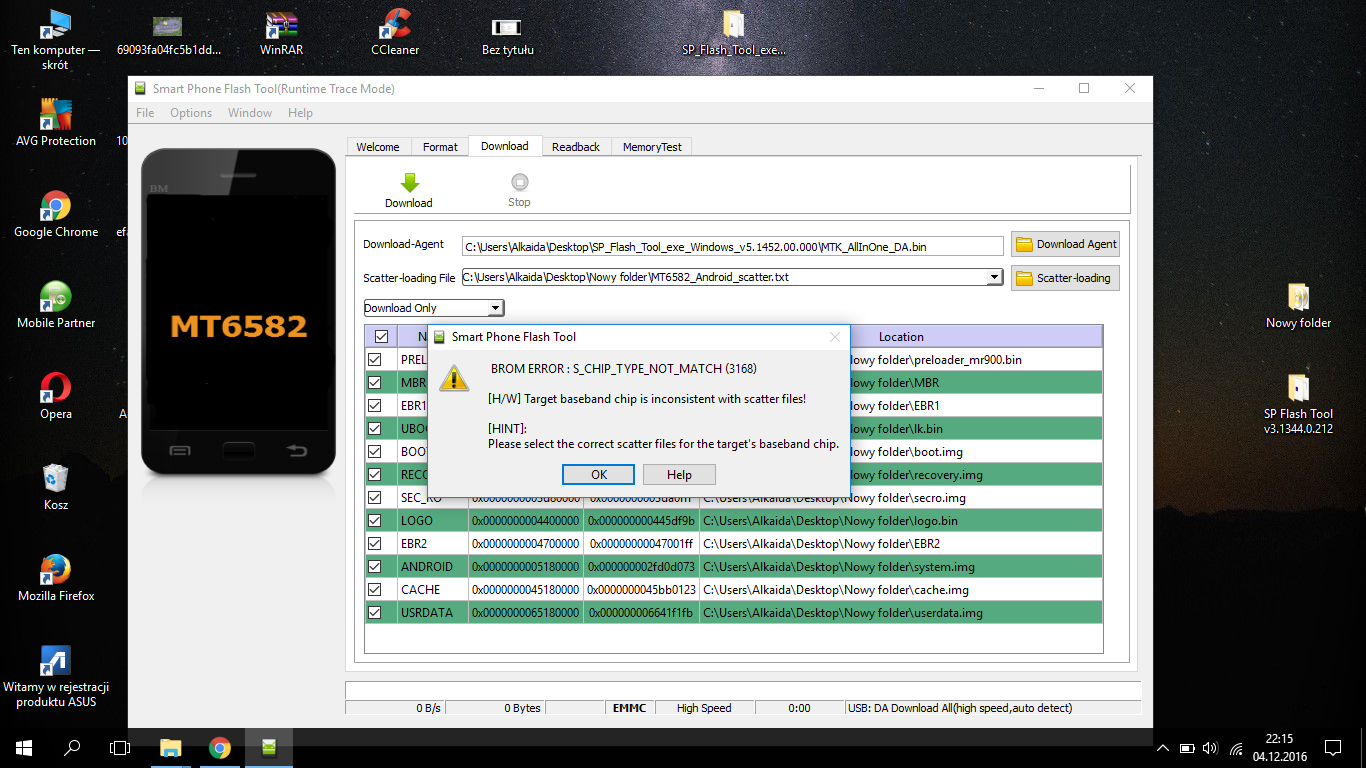Image resolution: width=1366 pixels, height=768 pixels.
Task: Show hidden system tray icons
Action: [x=1162, y=748]
